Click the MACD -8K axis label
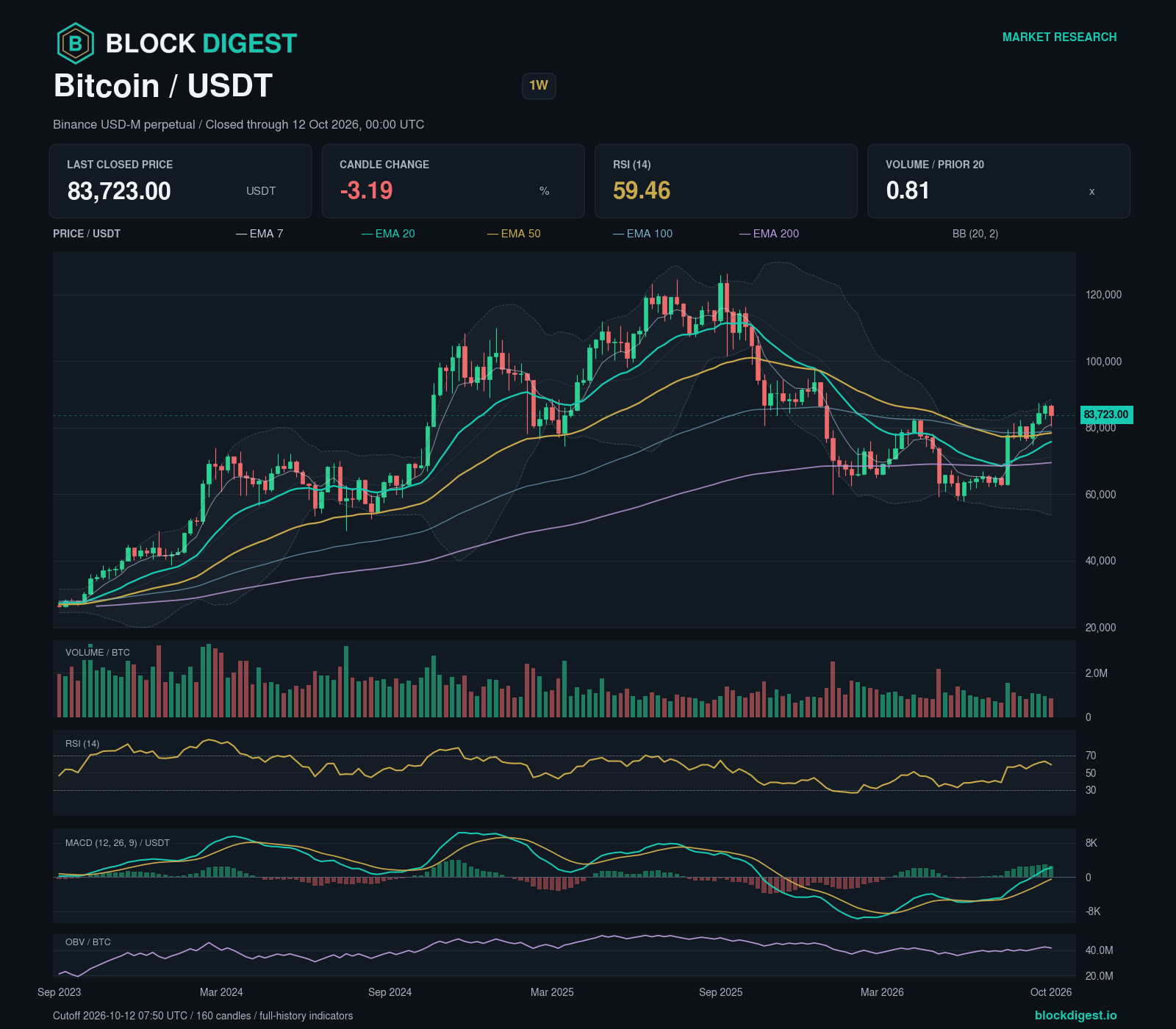 1093,911
